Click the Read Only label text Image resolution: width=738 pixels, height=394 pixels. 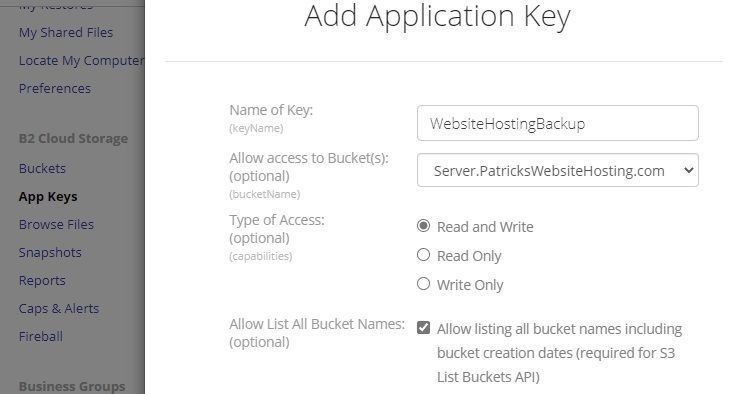click(469, 256)
